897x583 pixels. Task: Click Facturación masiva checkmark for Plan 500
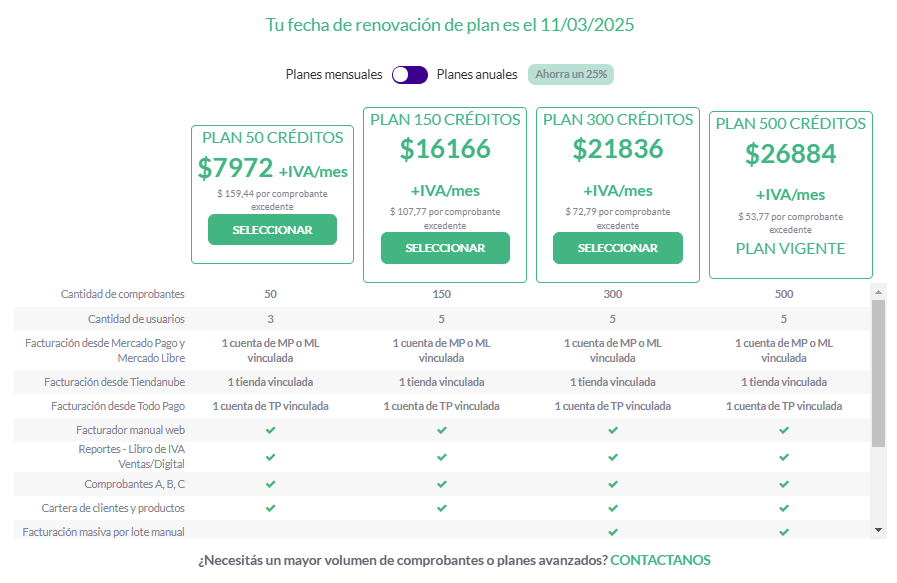pyautogui.click(x=784, y=532)
